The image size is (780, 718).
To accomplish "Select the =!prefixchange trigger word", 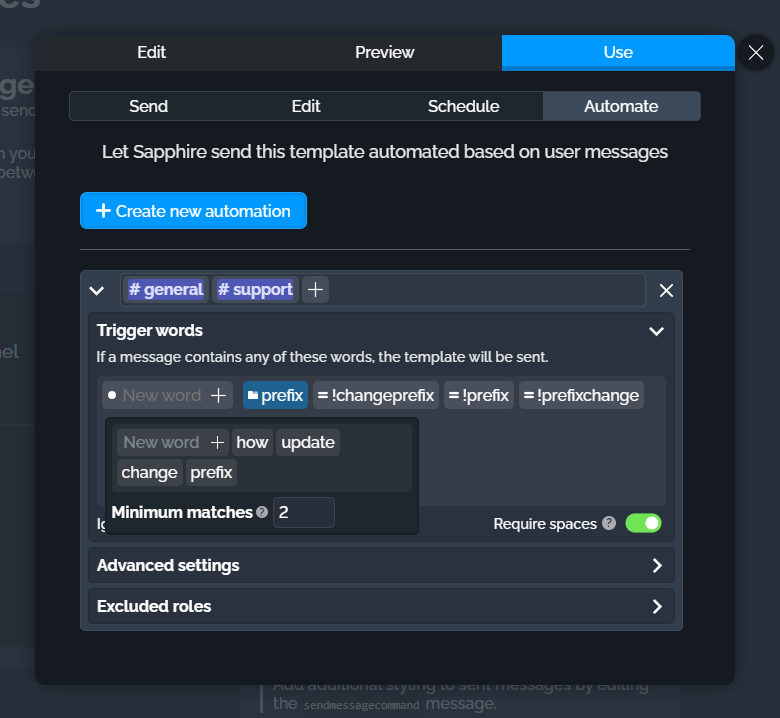I will point(581,395).
